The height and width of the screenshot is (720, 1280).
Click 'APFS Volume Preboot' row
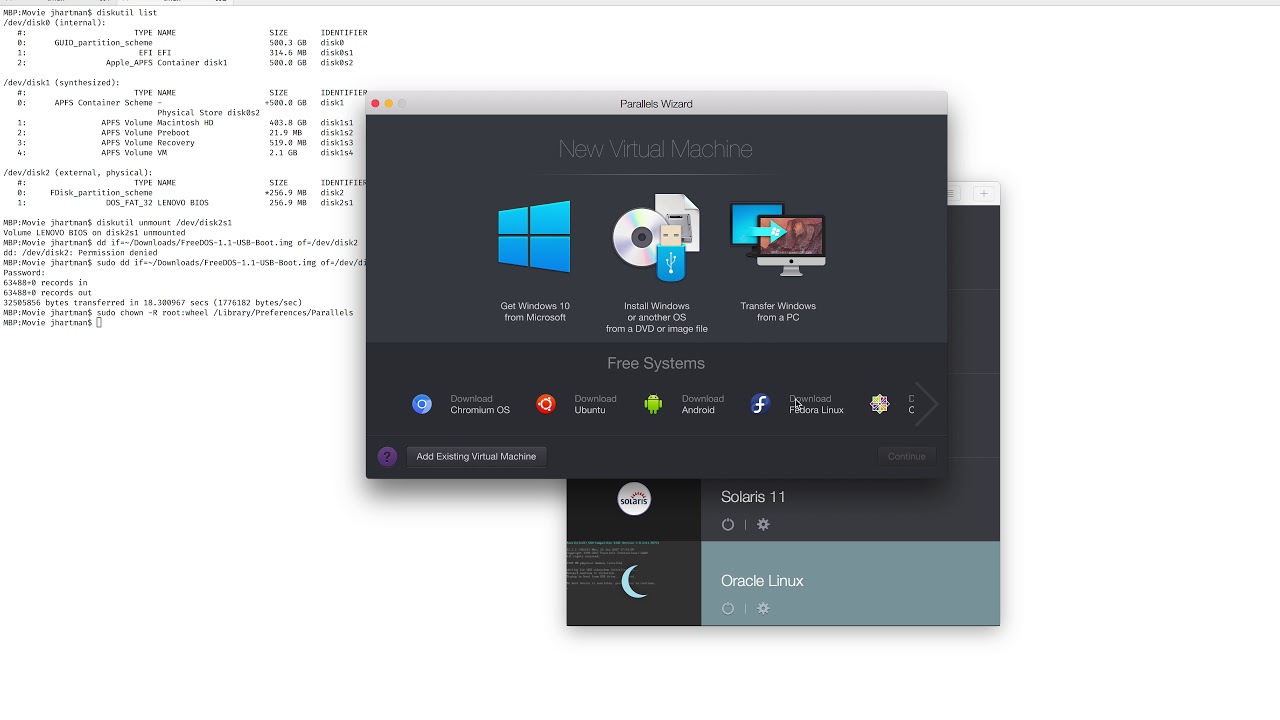click(x=185, y=133)
